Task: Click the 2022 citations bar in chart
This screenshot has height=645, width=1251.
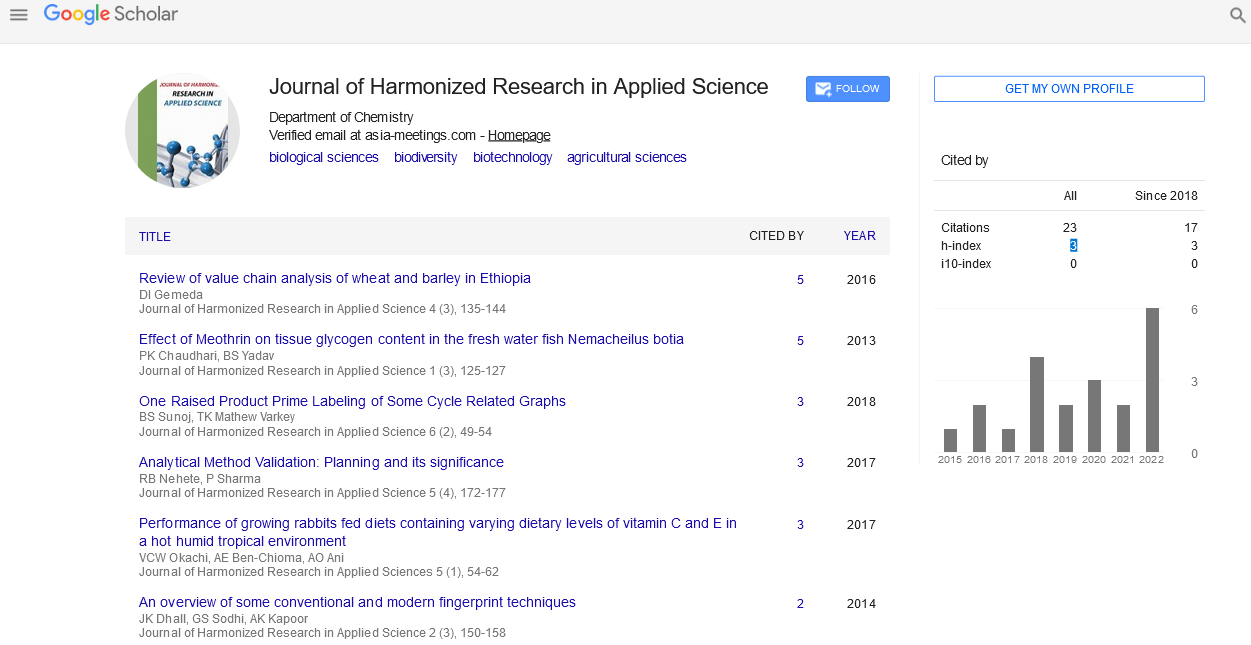Action: point(1152,380)
